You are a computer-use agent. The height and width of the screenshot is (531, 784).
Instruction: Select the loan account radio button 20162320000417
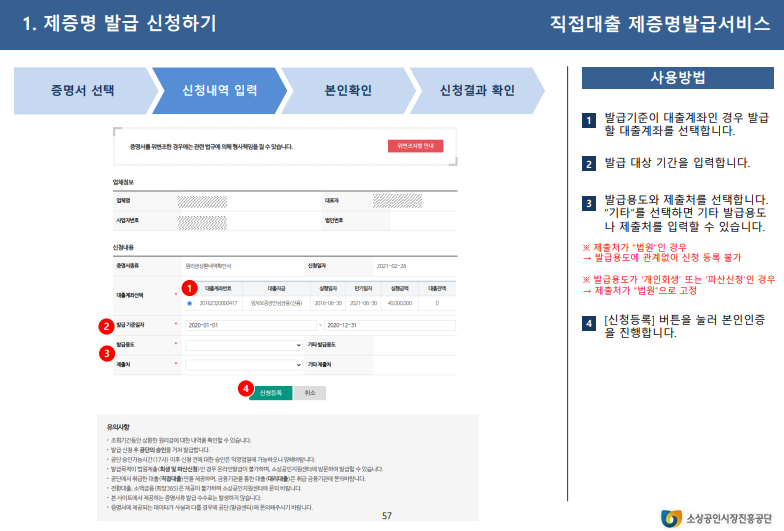pyautogui.click(x=190, y=304)
